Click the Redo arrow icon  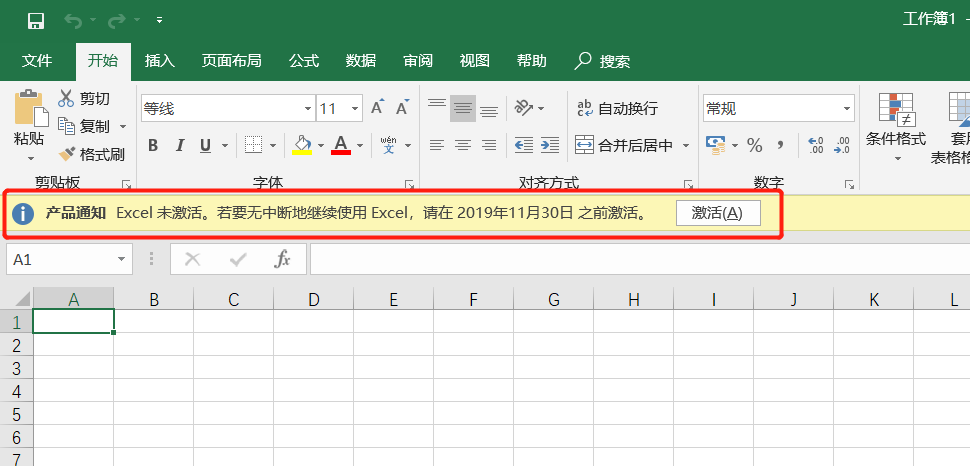[x=116, y=21]
